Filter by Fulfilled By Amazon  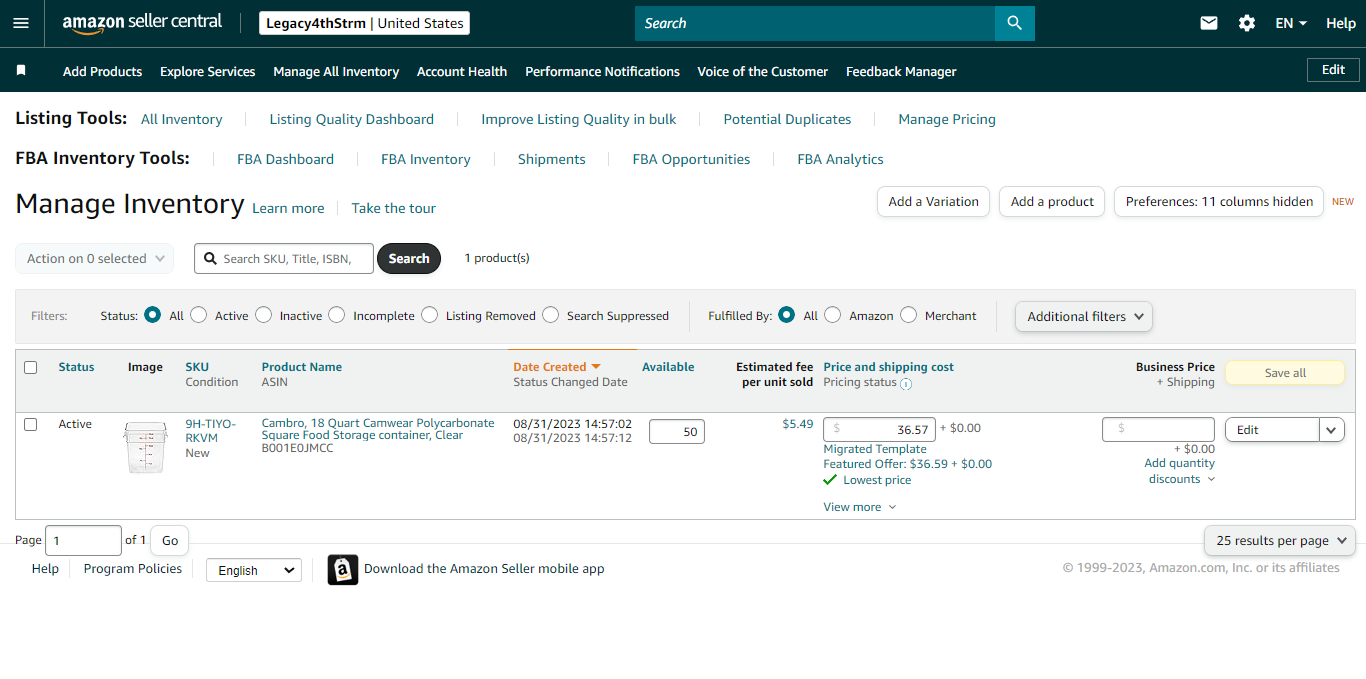click(x=833, y=315)
